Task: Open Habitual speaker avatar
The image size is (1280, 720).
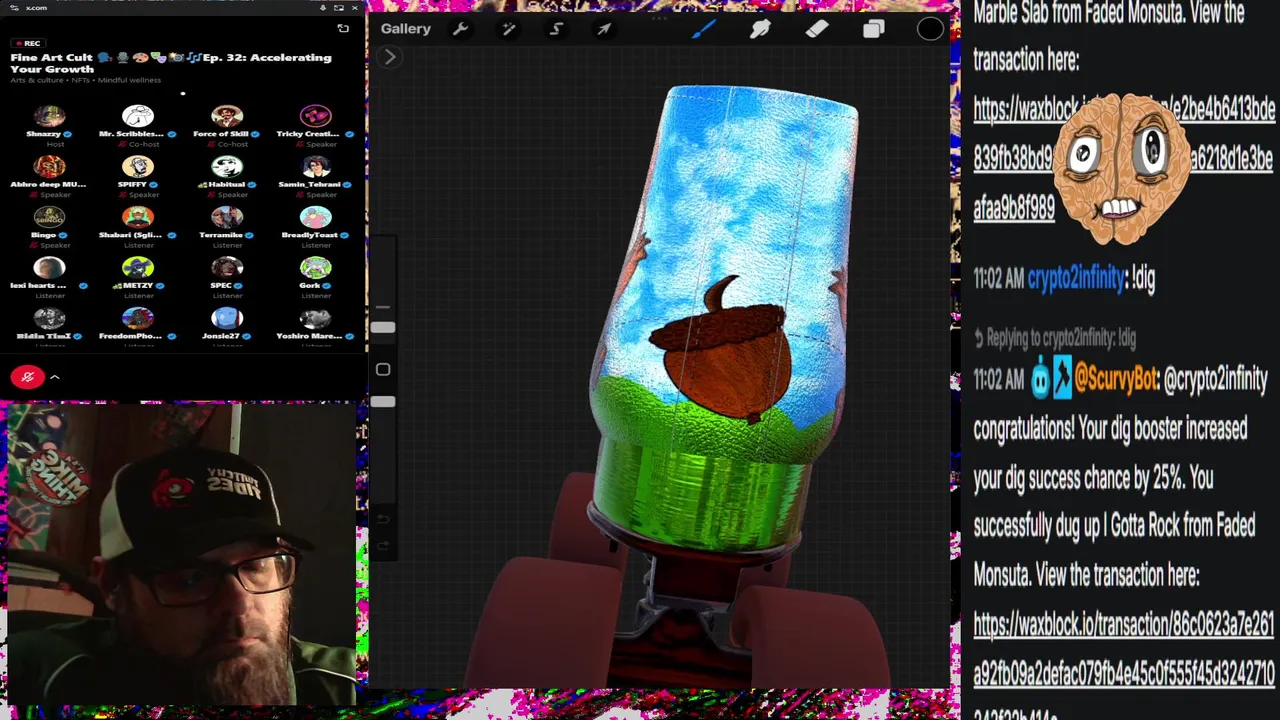Action: tap(227, 167)
